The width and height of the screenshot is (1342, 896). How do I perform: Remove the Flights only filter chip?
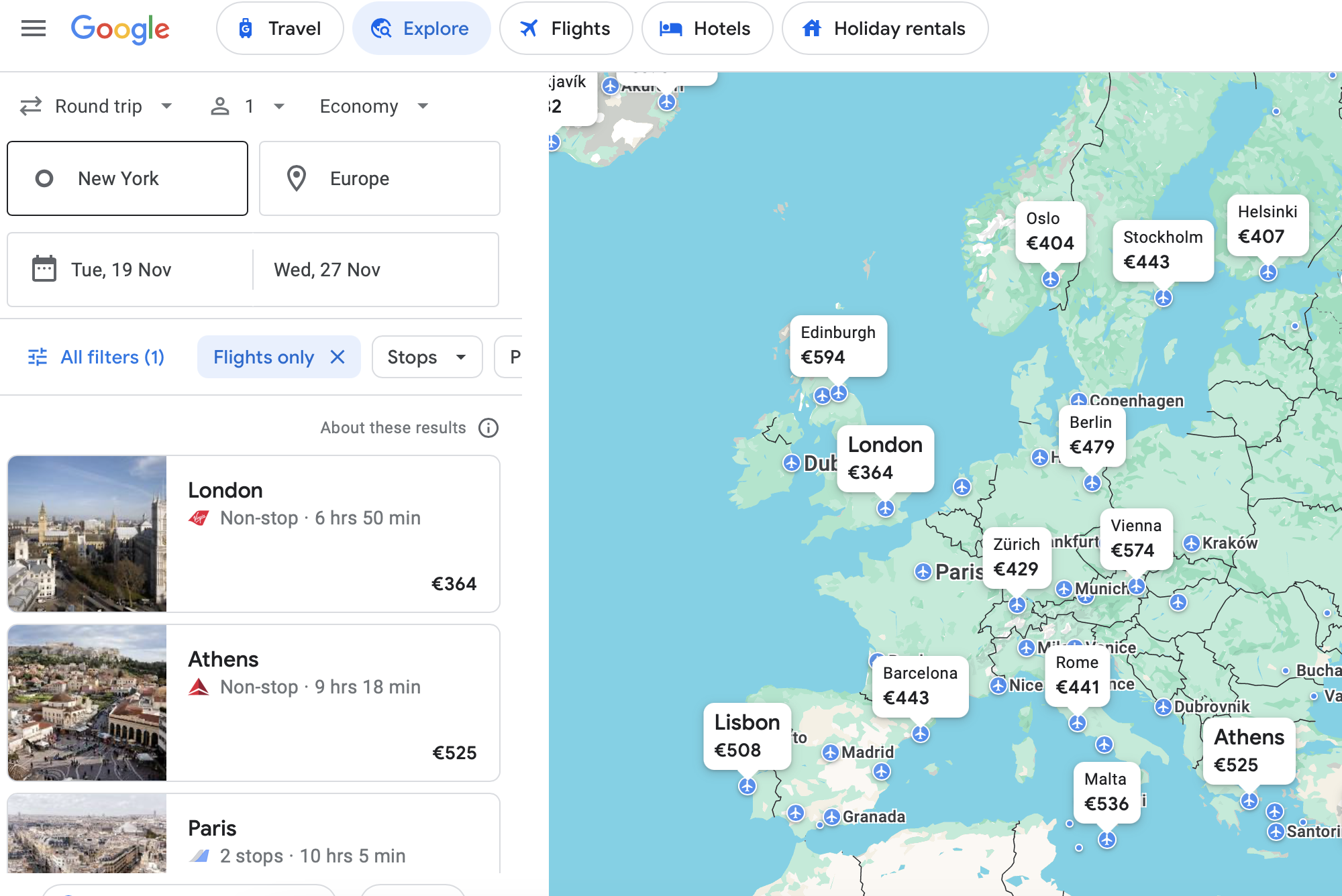click(x=338, y=357)
